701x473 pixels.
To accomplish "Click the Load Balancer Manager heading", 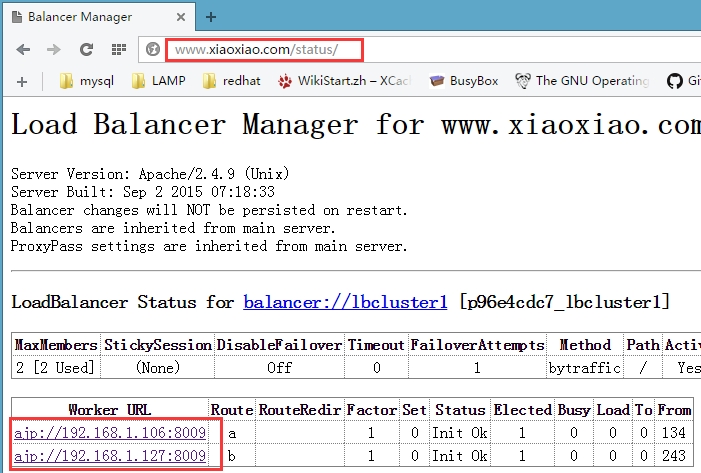I will 356,124.
